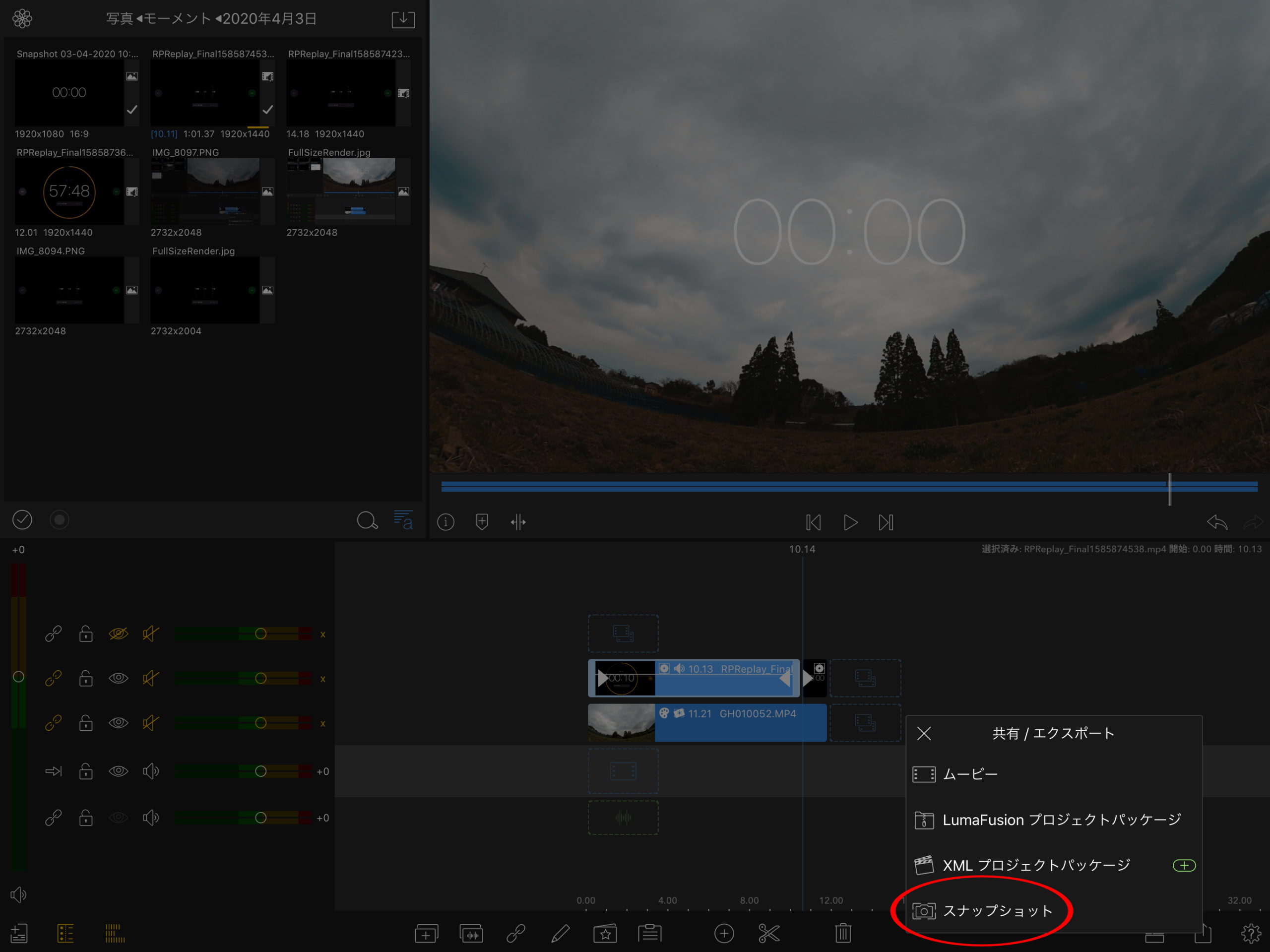Click the audio placeholder on bottom track
This screenshot has width=1270, height=952.
(623, 818)
